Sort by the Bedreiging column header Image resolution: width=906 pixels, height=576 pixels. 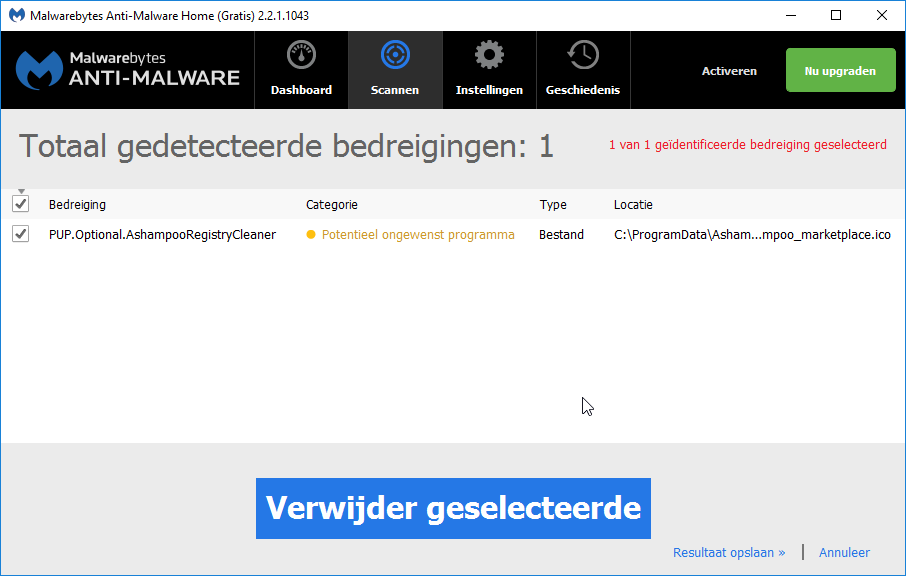click(x=77, y=204)
